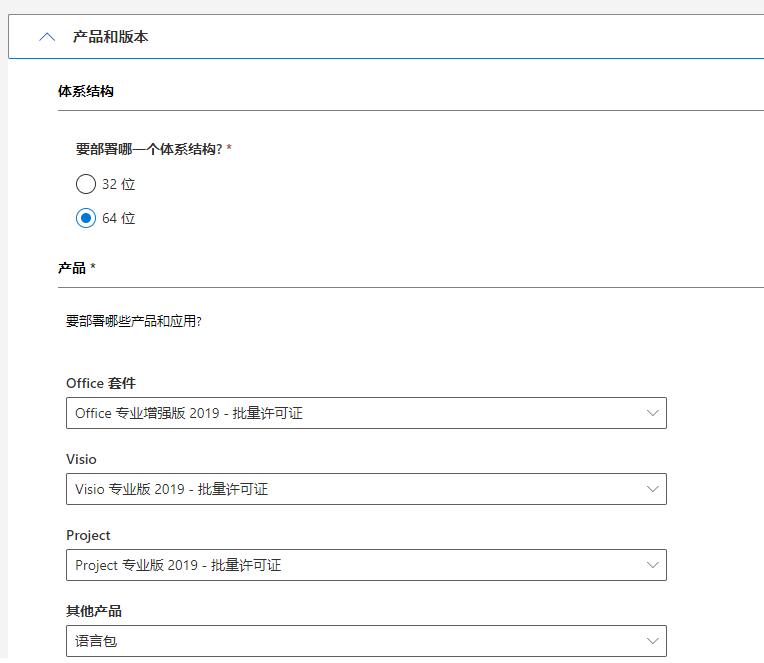Open the Office 套件 dropdown

click(x=366, y=413)
